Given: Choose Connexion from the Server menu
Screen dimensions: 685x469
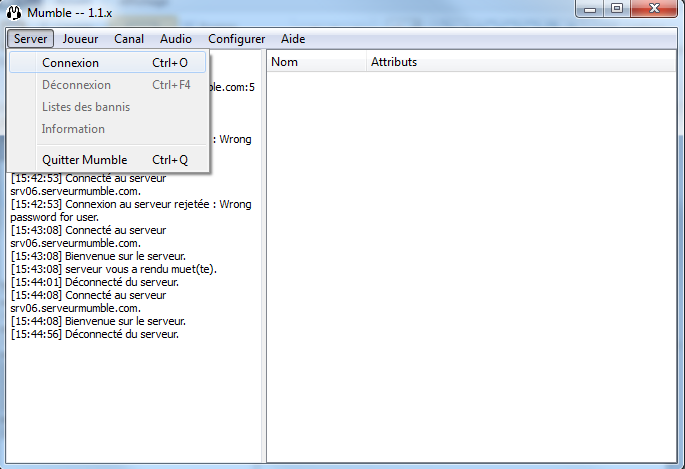Looking at the screenshot, I should tap(107, 62).
